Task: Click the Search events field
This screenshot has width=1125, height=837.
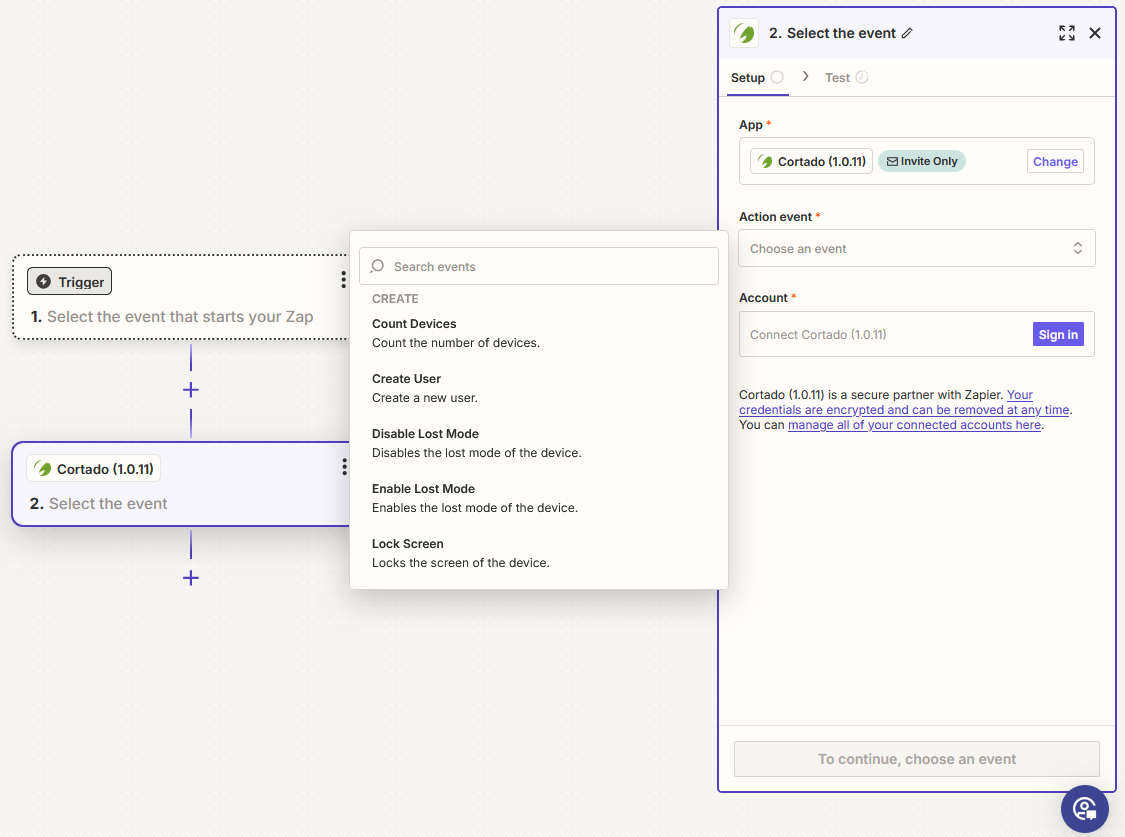Action: [539, 266]
